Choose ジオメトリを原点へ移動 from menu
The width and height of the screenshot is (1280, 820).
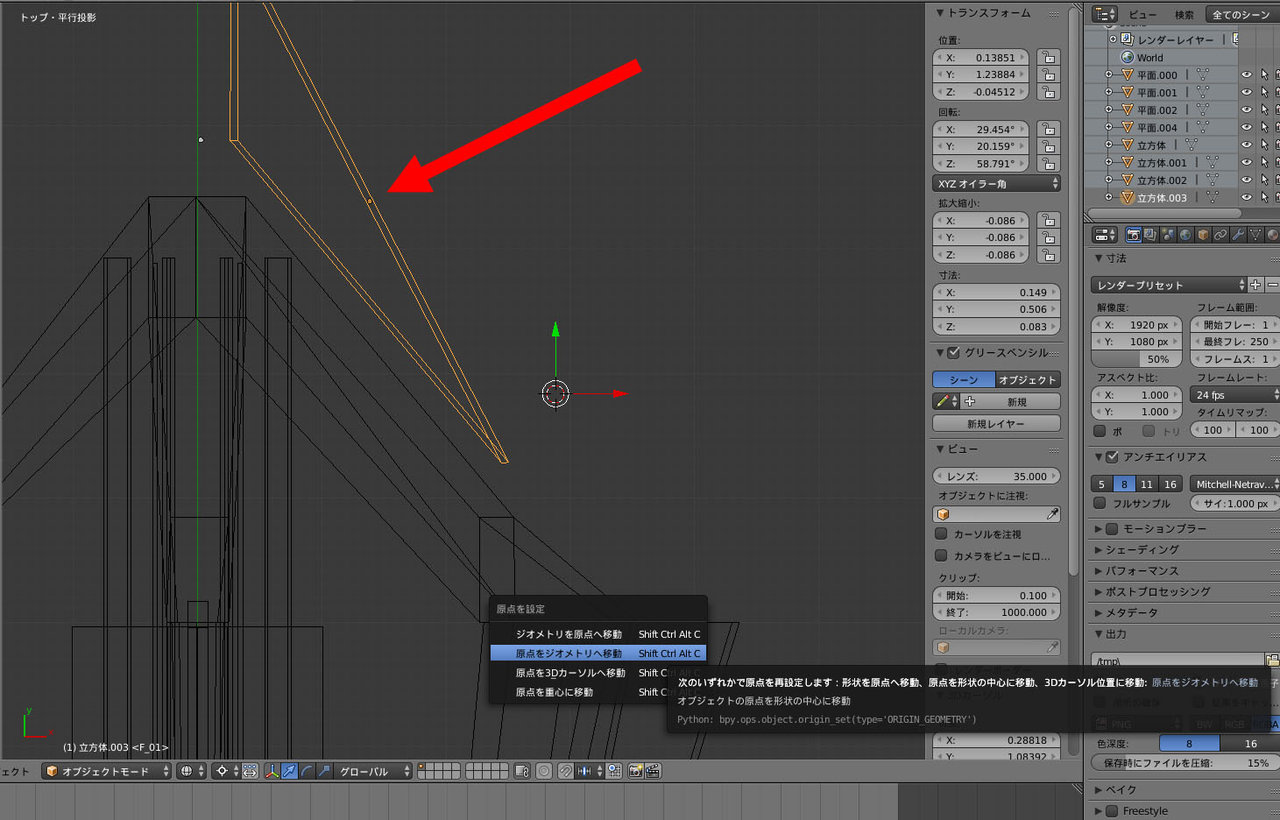[x=598, y=634]
